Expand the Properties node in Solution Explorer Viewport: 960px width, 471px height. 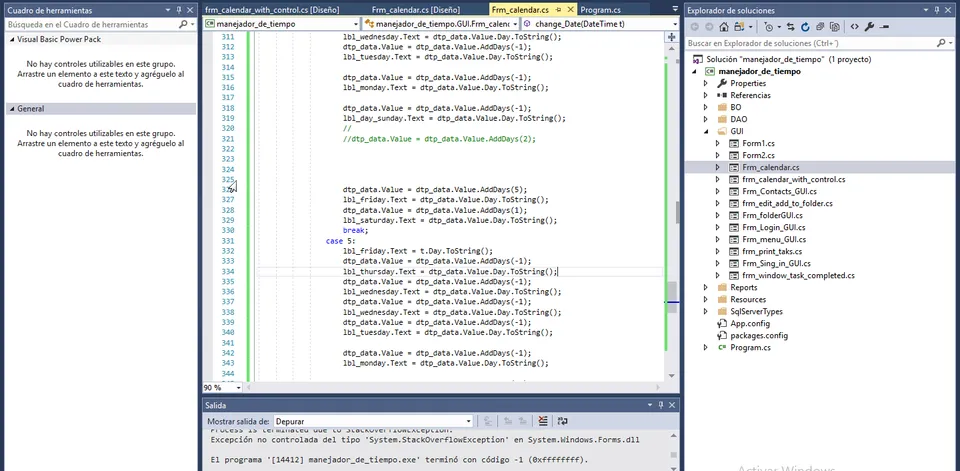(x=706, y=83)
